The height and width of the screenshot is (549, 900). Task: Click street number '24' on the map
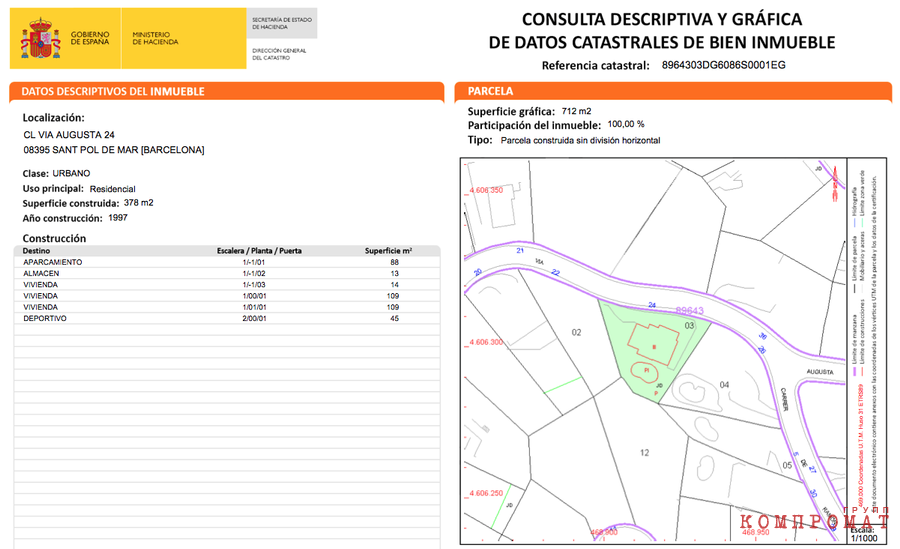[x=652, y=305]
